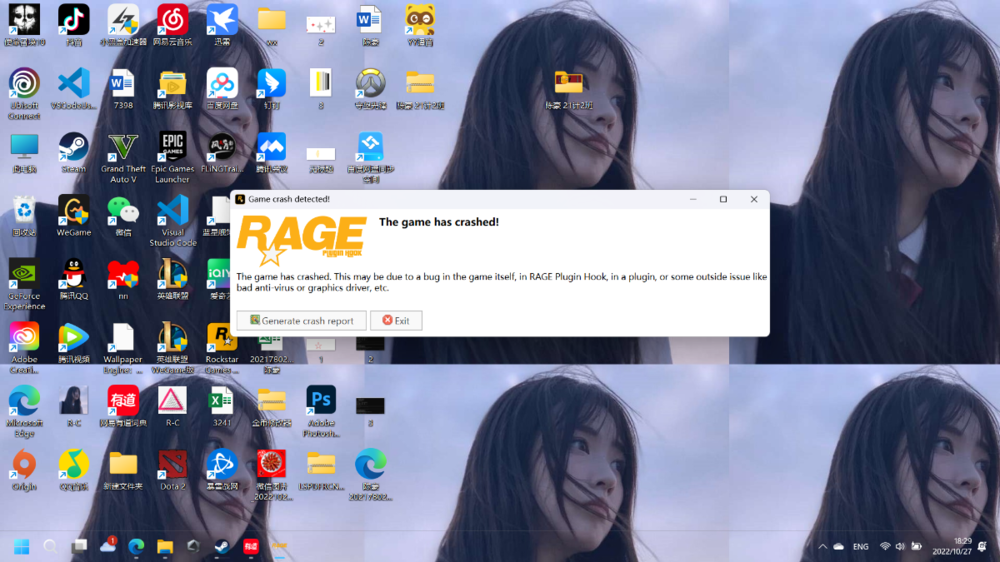Select the Word document named 7398

123,89
